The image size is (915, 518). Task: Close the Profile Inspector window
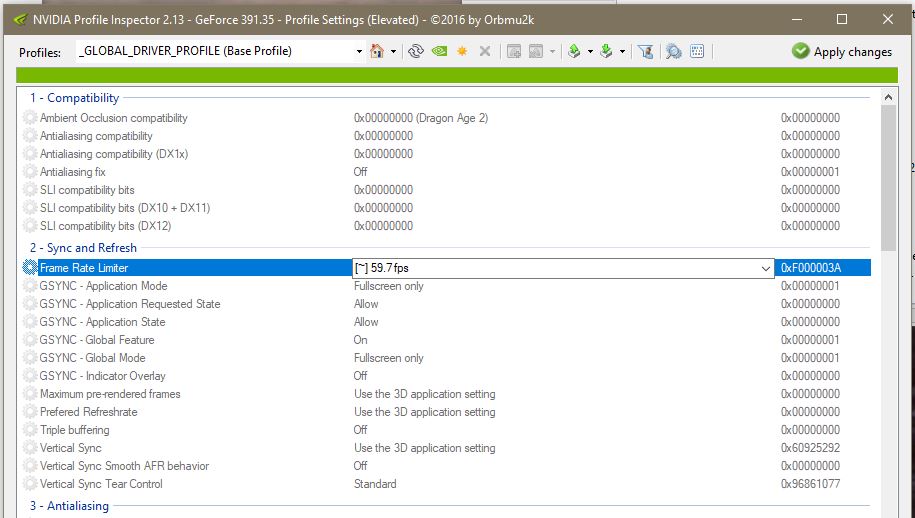tap(888, 19)
